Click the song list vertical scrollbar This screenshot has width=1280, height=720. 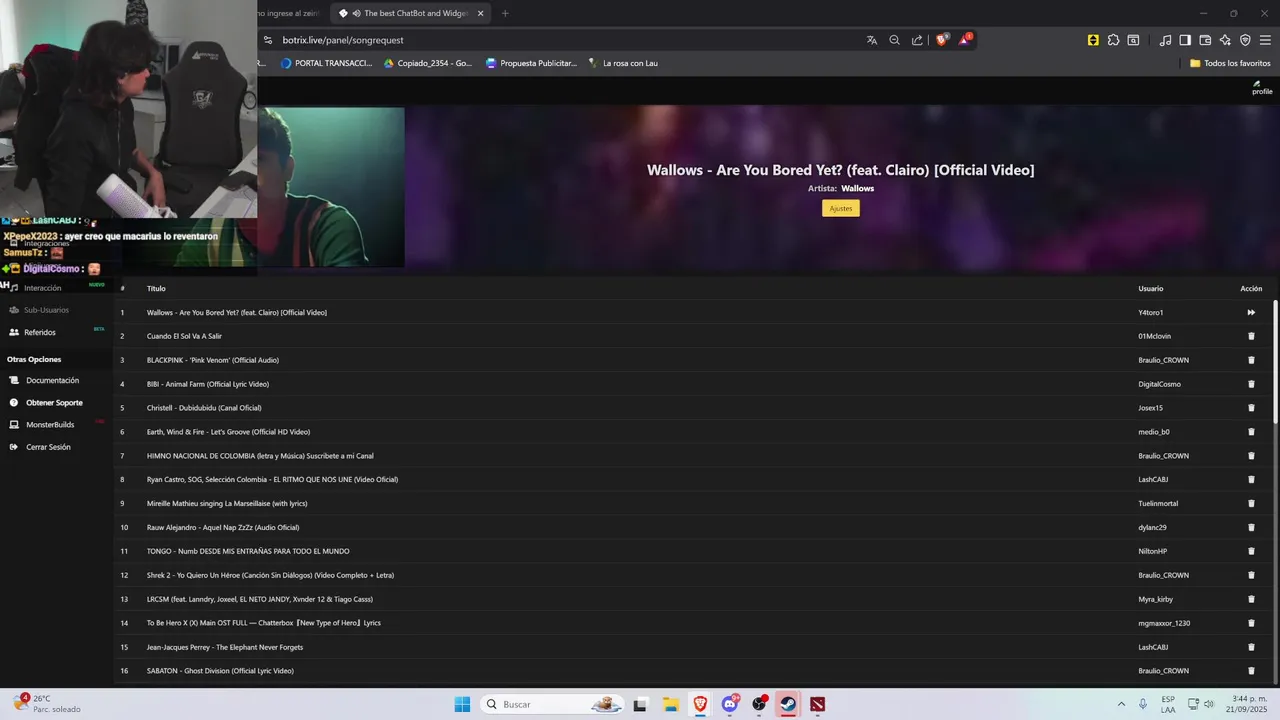(x=1275, y=360)
